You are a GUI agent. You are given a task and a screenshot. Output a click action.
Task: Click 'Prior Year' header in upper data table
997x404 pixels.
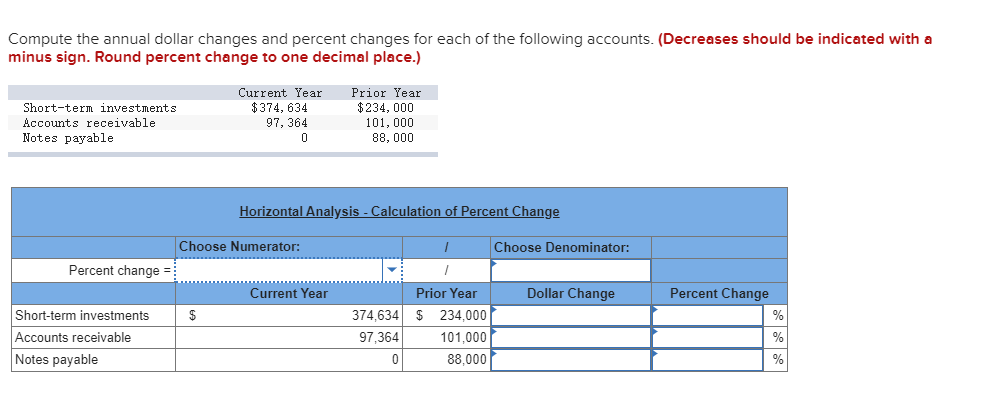387,93
